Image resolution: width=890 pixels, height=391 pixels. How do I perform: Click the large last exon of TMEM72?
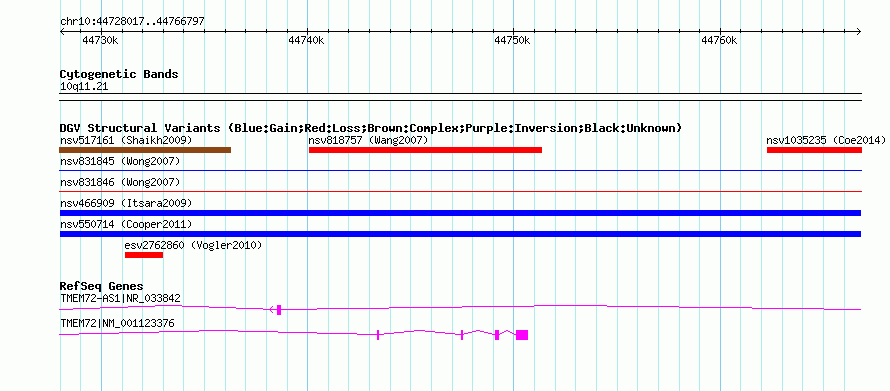(522, 335)
